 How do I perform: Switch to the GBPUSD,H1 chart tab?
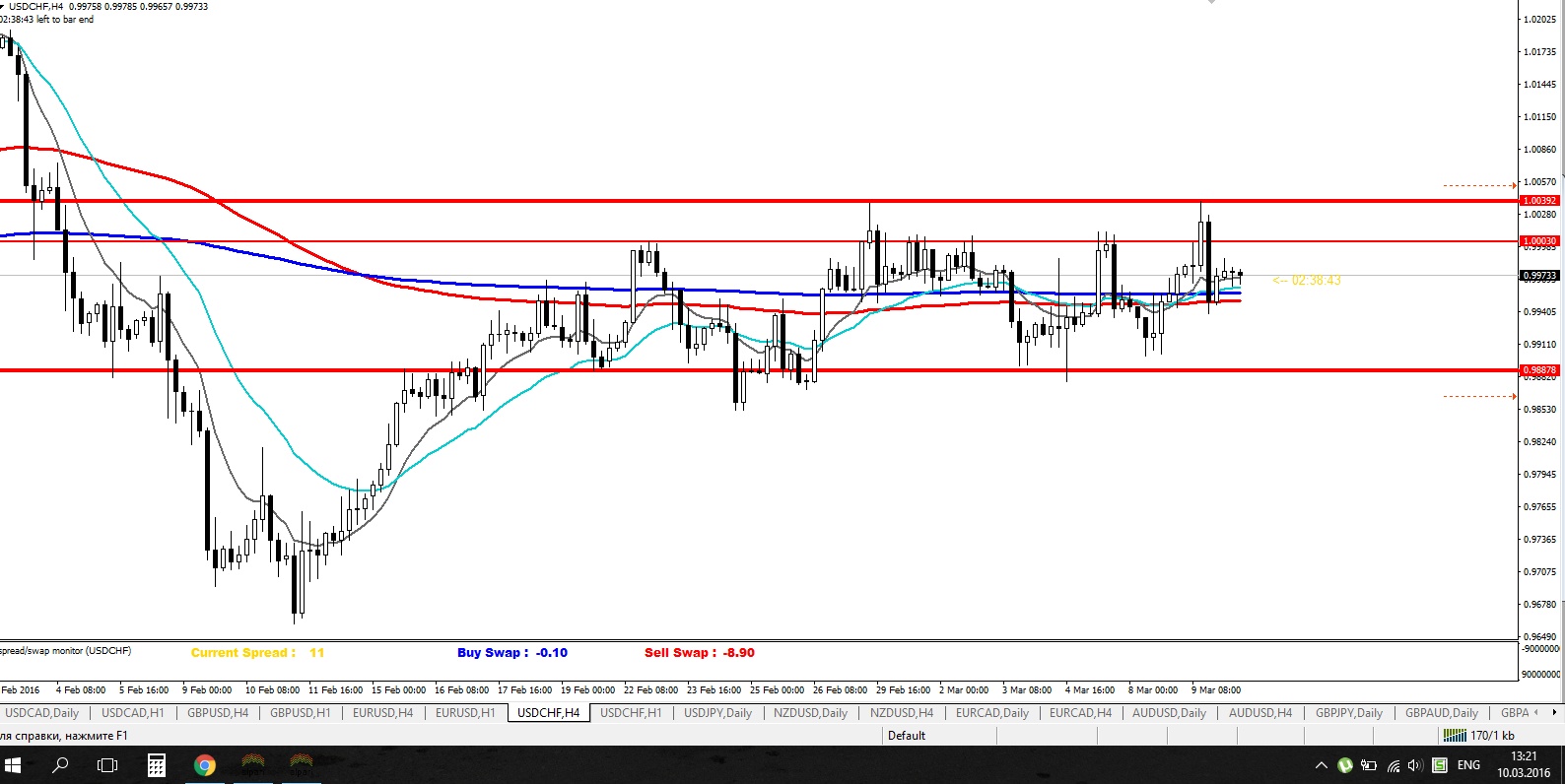pyautogui.click(x=301, y=712)
